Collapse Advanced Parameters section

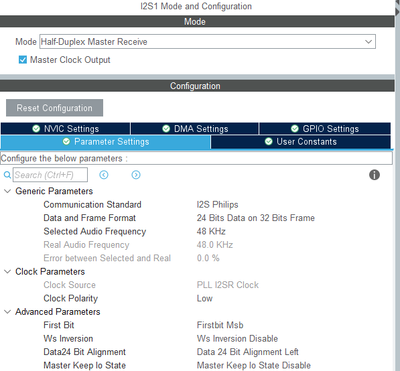click(x=7, y=312)
